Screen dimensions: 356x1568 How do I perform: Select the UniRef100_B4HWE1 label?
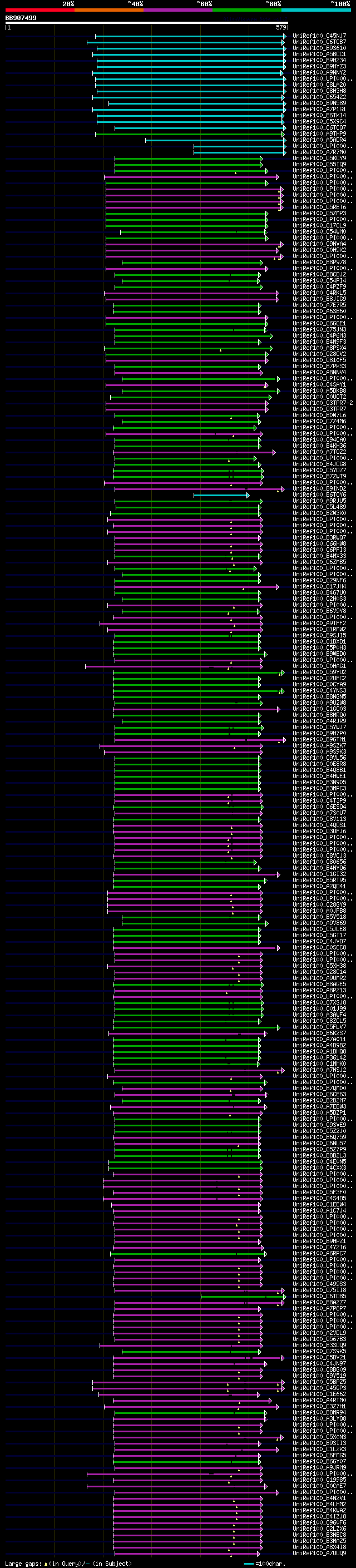(319, 776)
